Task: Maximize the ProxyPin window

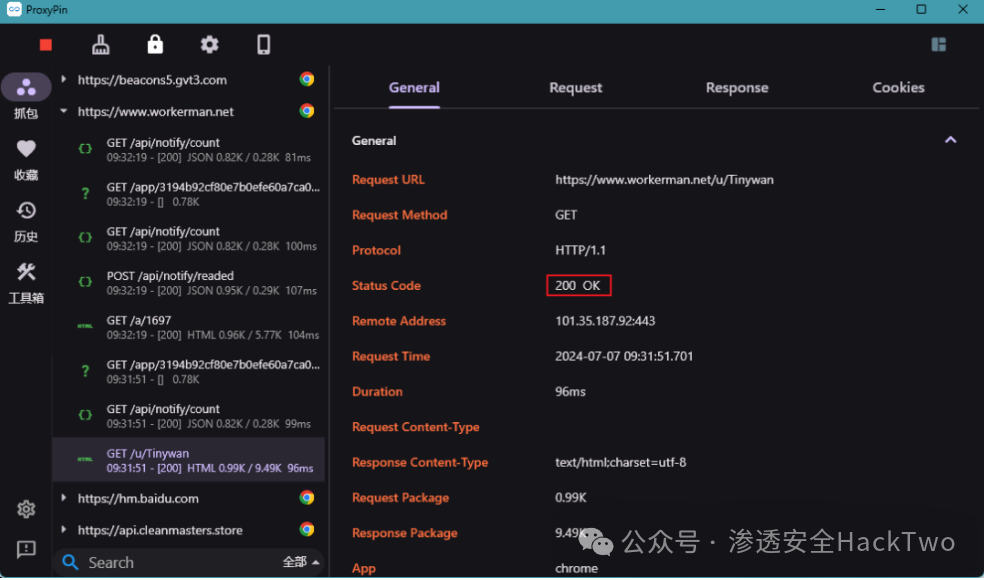Action: pyautogui.click(x=921, y=9)
